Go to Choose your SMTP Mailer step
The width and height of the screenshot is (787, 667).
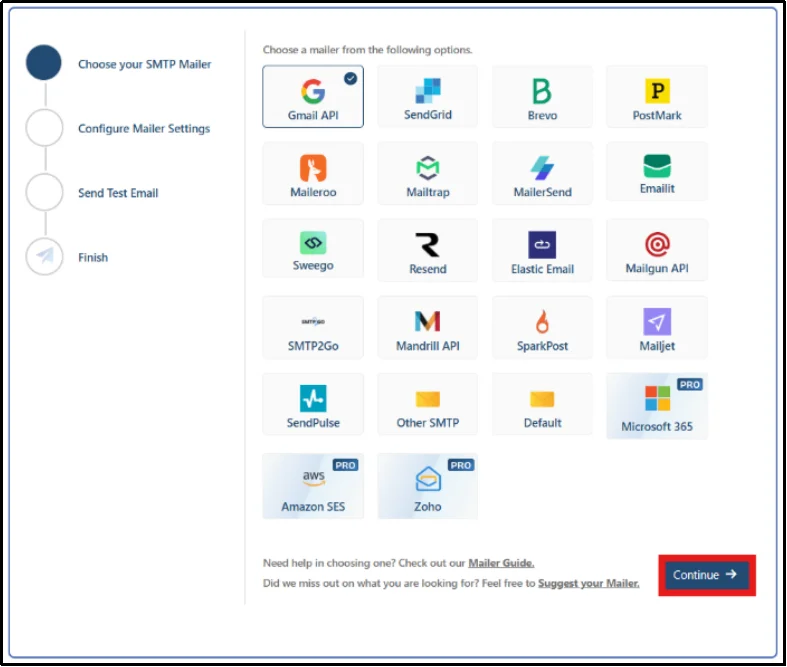tap(145, 64)
